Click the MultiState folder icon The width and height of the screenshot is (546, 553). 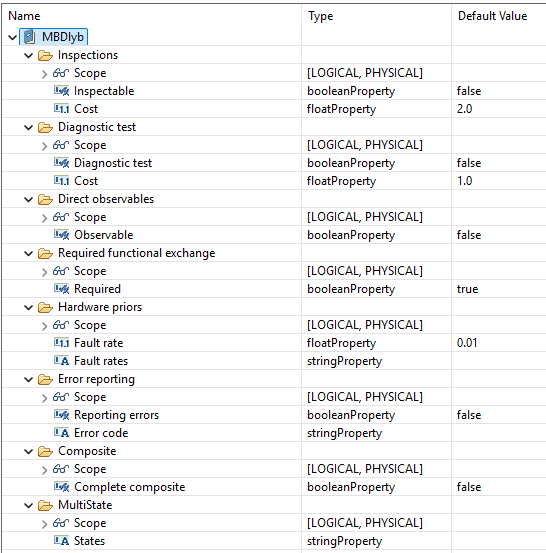pos(45,505)
